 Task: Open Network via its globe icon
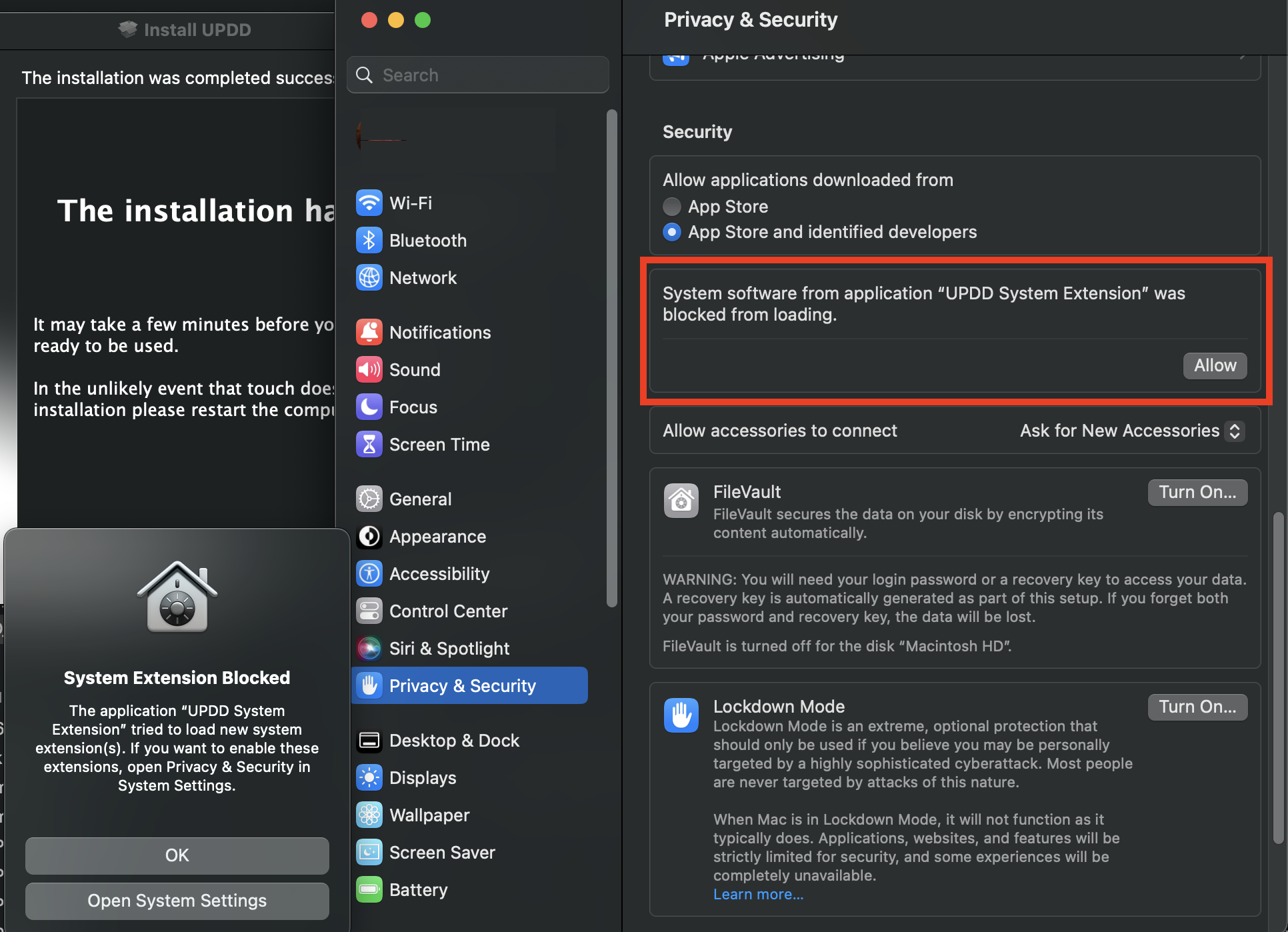coord(369,277)
